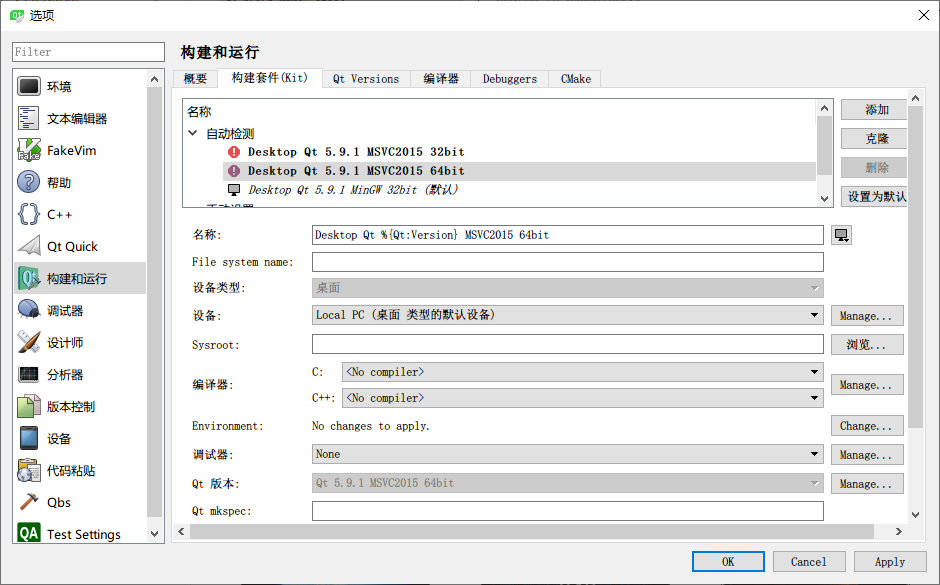Viewport: 940px width, 585px height.
Task: Click the 设置为默认 button
Action: coord(874,197)
